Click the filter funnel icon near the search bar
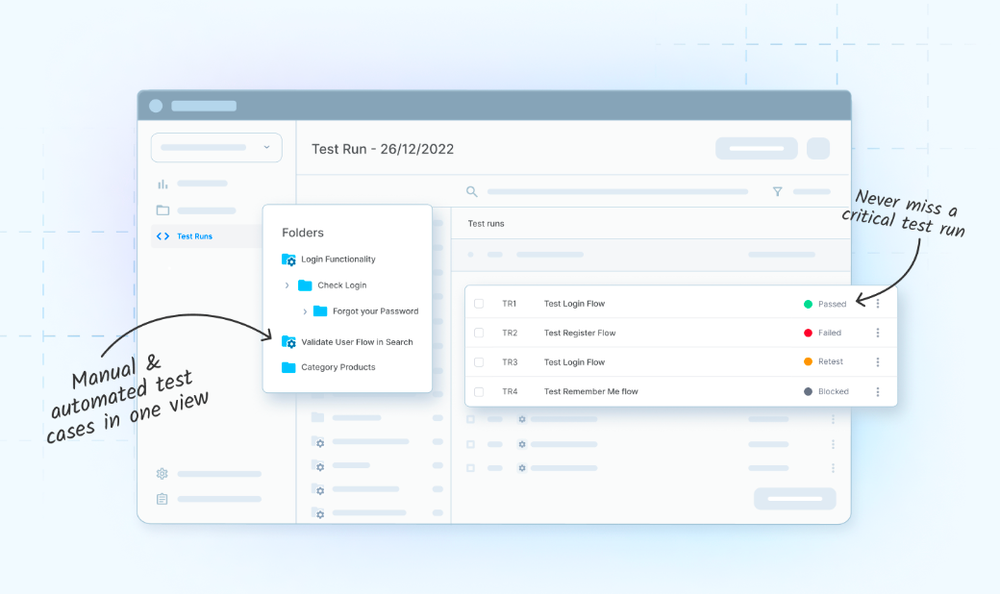 (778, 191)
